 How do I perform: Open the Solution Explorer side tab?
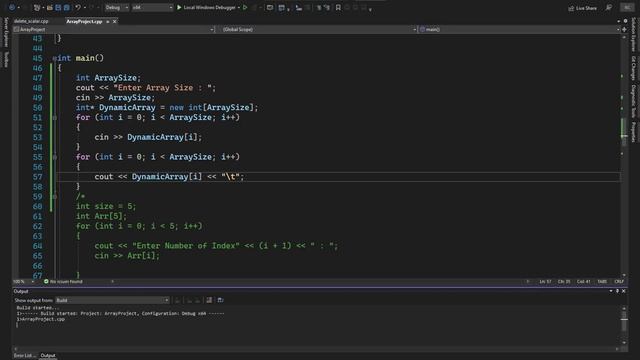point(634,34)
